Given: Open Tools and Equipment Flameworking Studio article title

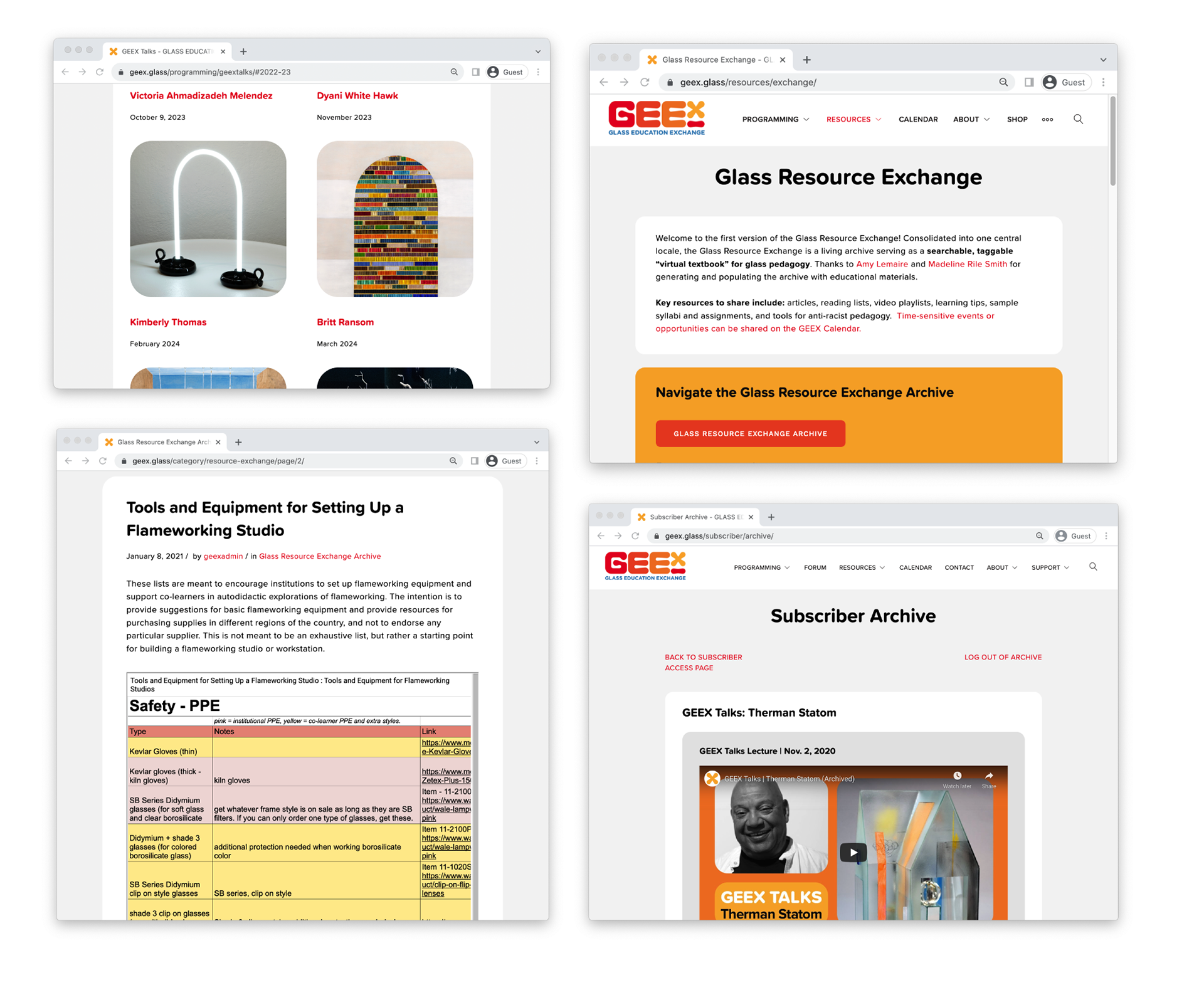Looking at the screenshot, I should click(265, 519).
